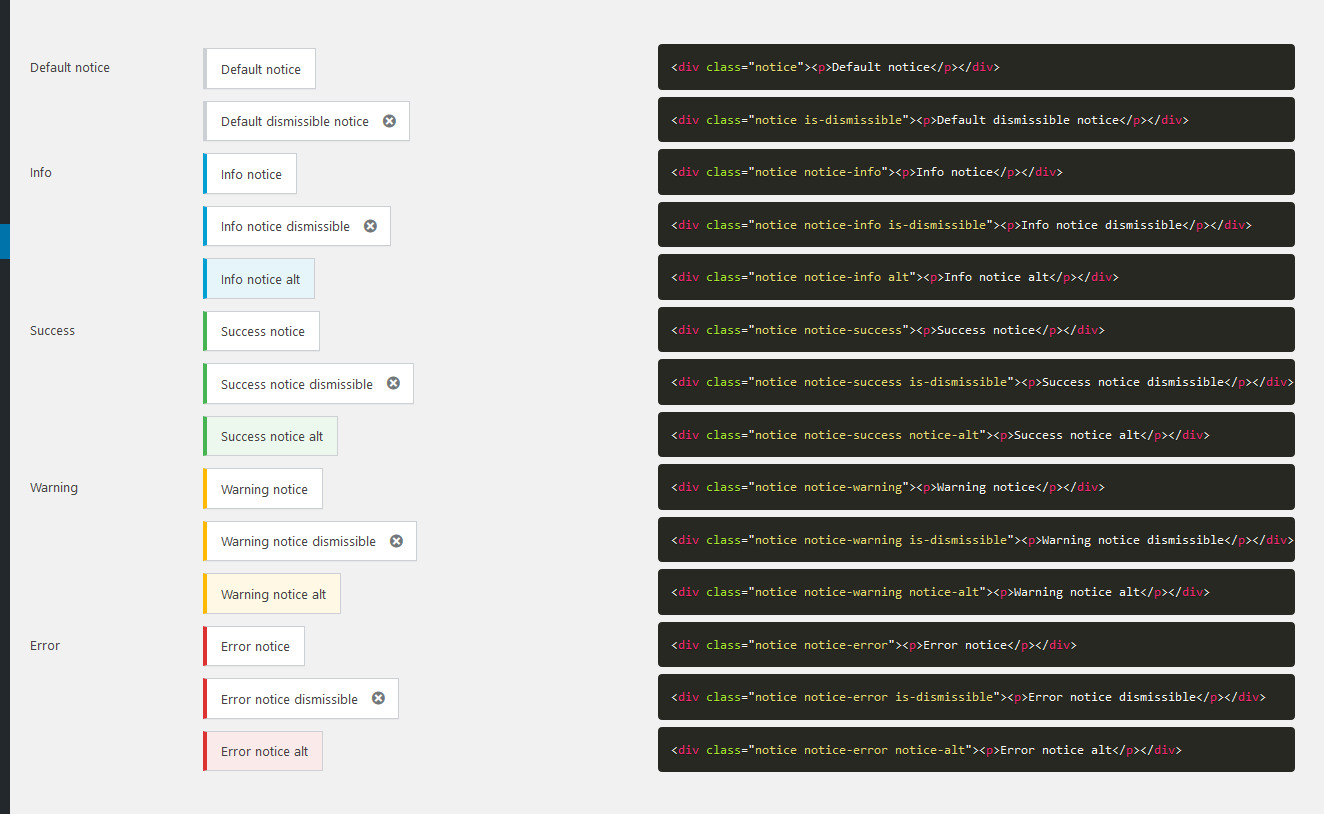
Task: Click the Success section label
Action: (52, 330)
